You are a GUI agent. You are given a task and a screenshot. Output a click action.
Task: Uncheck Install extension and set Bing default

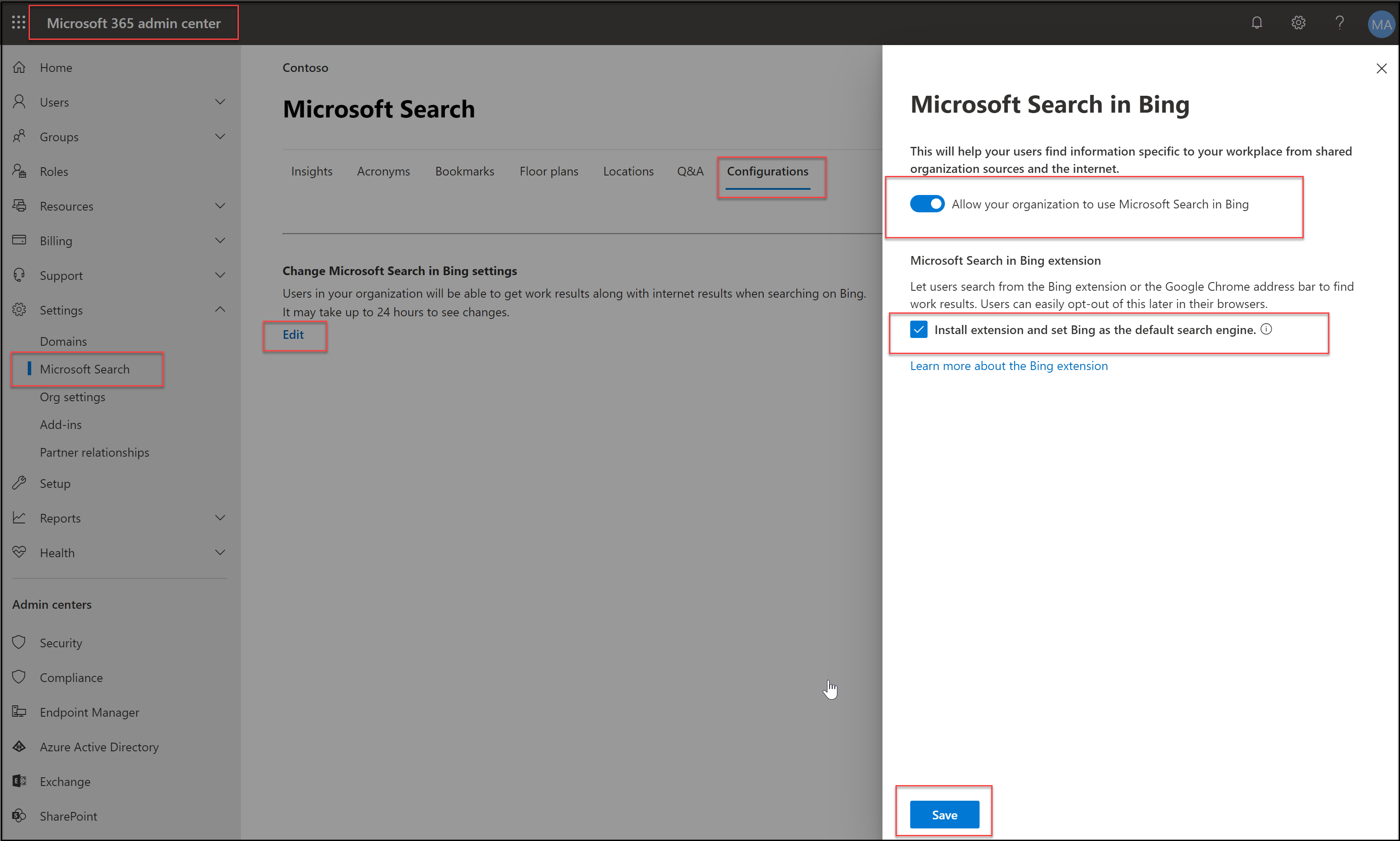point(919,329)
